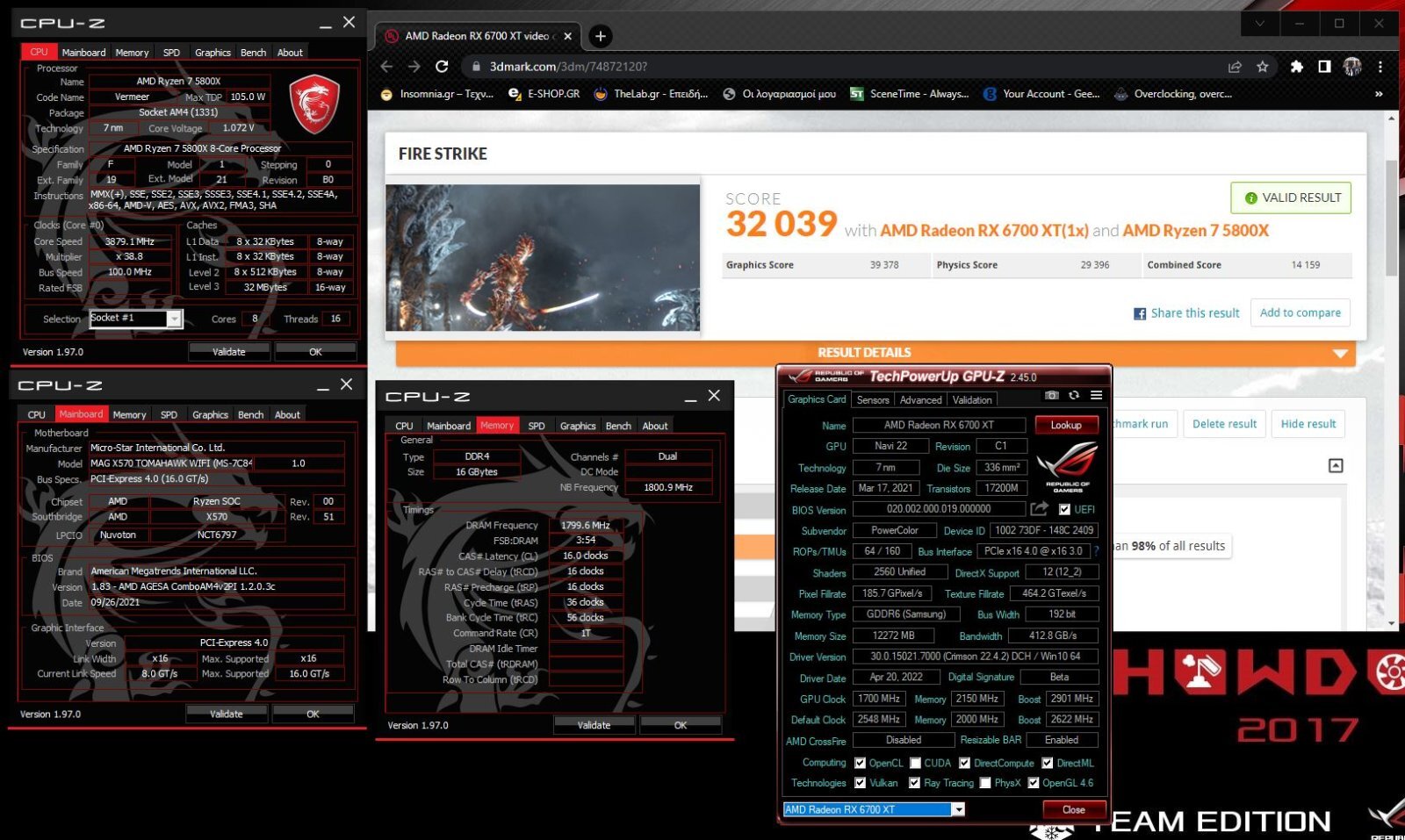This screenshot has width=1405, height=840.
Task: Open the Chrome three-dot menu
Action: 1380,67
